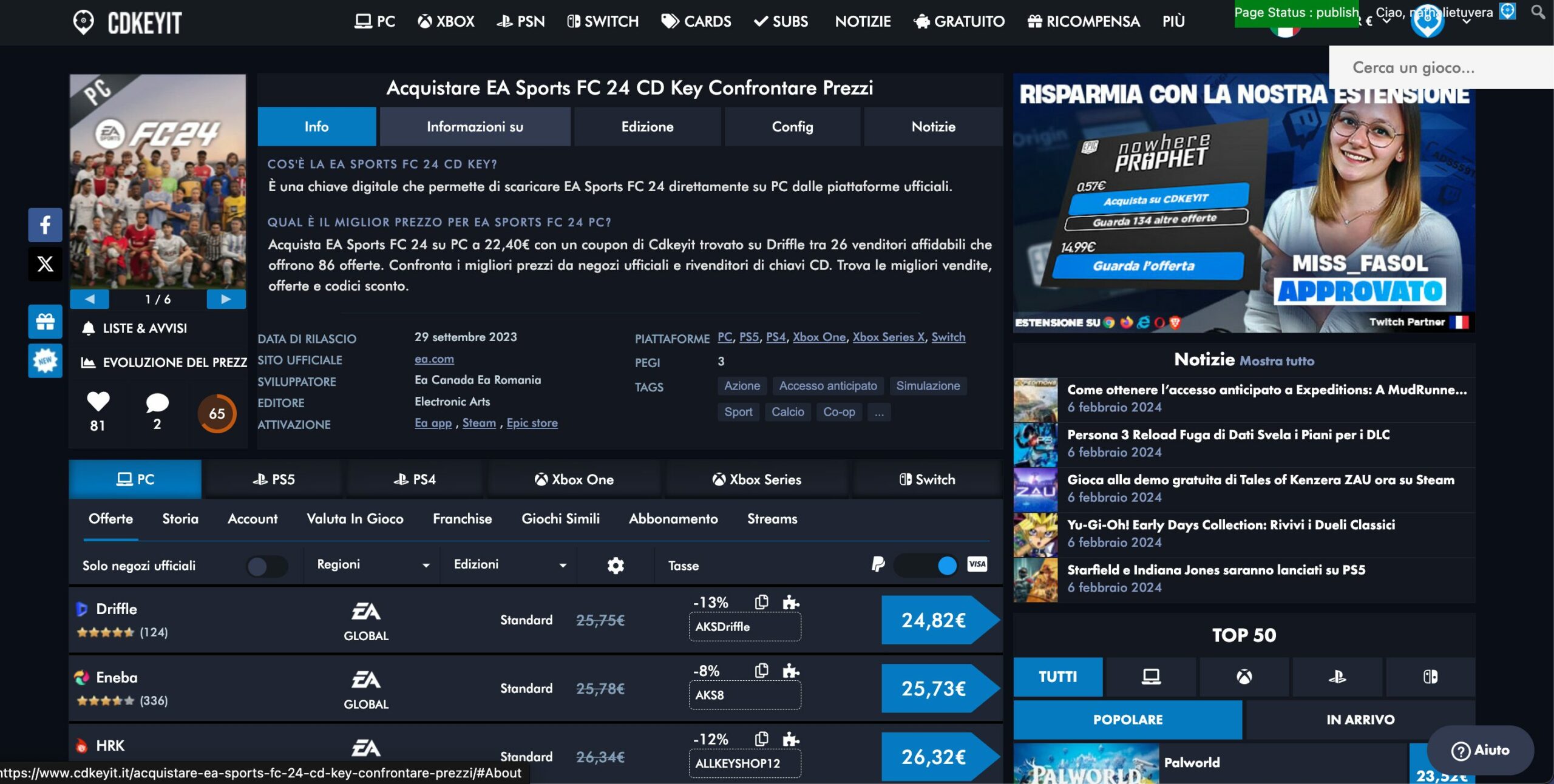Expand more tags with ellipsis button
The width and height of the screenshot is (1554, 784).
pos(878,412)
